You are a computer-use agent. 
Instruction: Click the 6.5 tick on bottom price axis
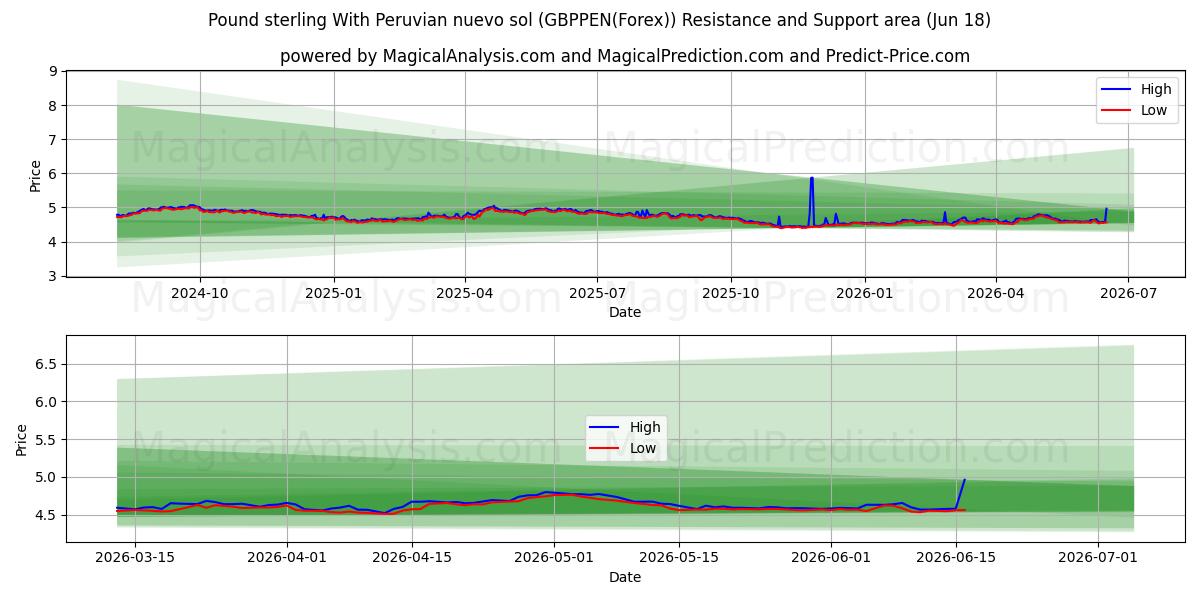[46, 364]
